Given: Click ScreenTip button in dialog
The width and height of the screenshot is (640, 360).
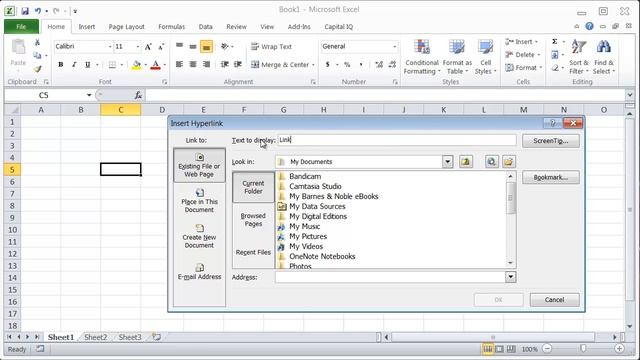Looking at the screenshot, I should 551,141.
